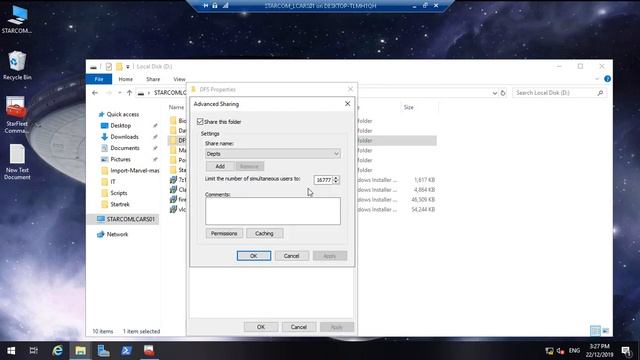Cancel the Advanced Sharing dialog

(291, 256)
